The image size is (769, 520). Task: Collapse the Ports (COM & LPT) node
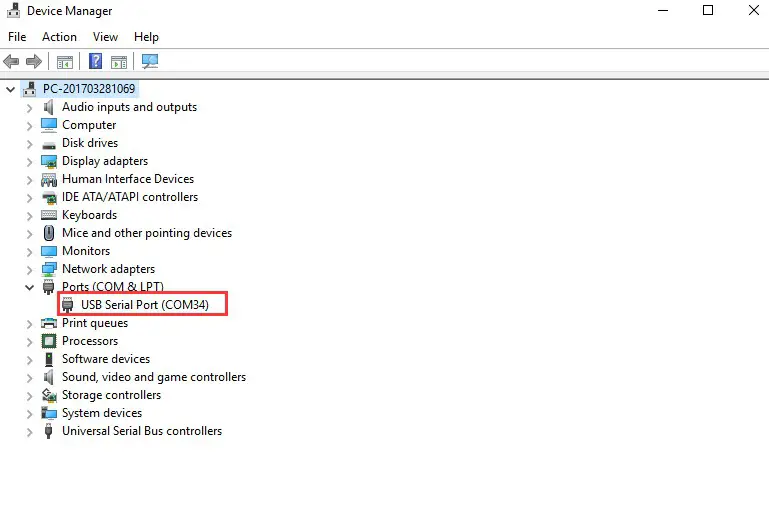tap(30, 287)
